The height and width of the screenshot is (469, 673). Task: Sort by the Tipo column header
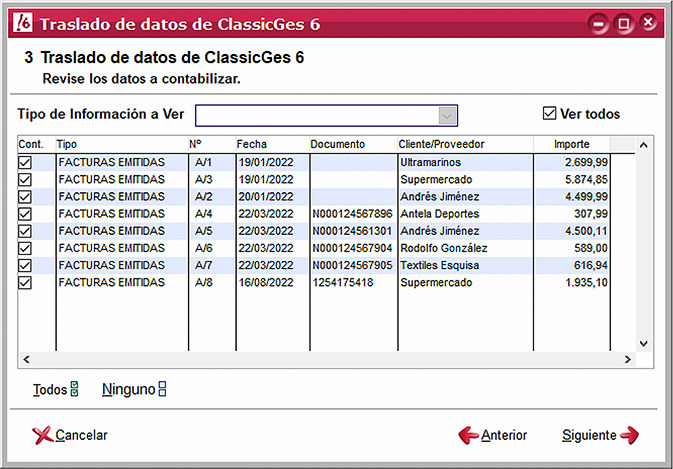pos(122,144)
